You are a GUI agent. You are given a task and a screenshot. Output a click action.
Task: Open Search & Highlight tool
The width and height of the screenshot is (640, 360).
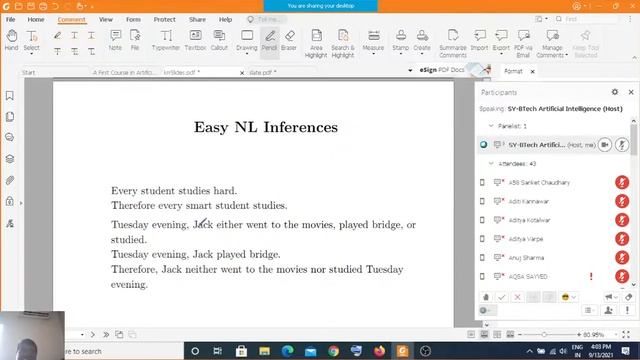(x=343, y=43)
